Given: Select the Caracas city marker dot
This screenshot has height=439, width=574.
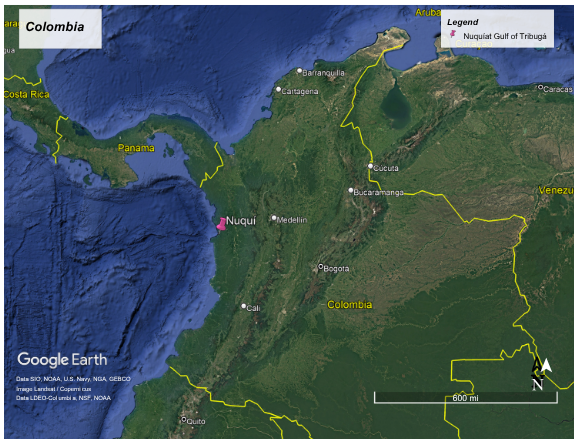Looking at the screenshot, I should point(540,87).
